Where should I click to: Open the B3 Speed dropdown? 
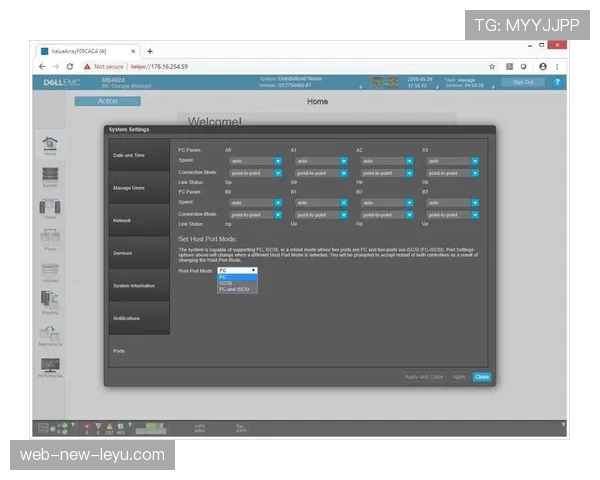click(x=453, y=203)
